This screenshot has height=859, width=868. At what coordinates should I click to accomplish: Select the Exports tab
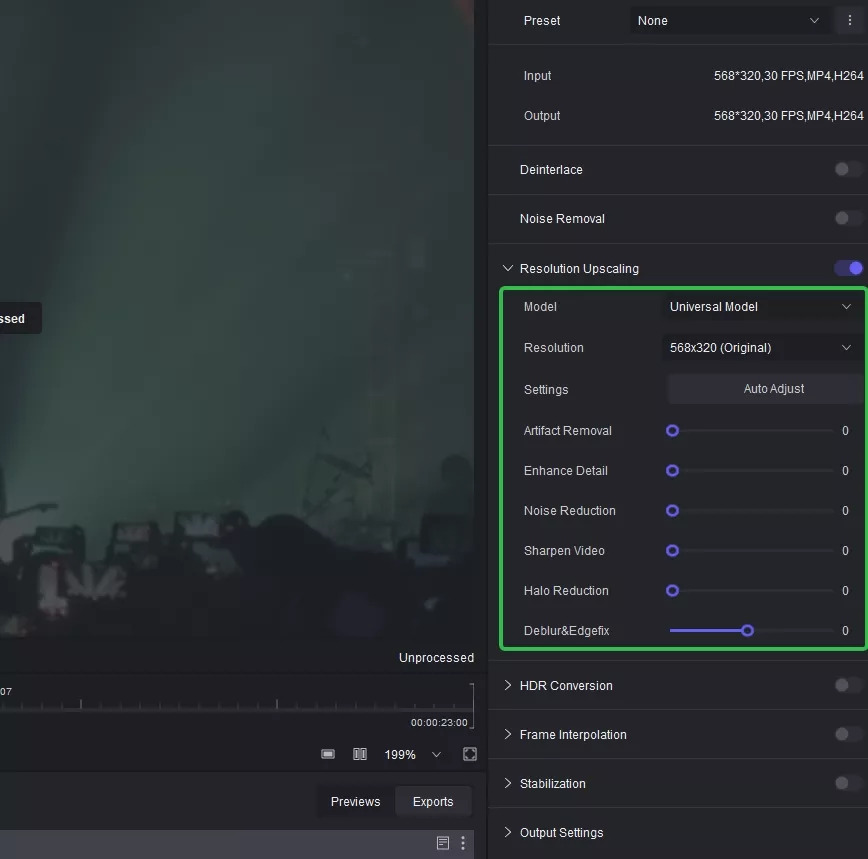433,801
